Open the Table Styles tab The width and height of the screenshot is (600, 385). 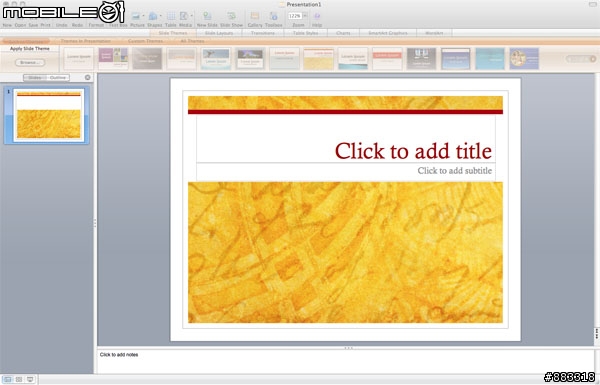tap(305, 33)
